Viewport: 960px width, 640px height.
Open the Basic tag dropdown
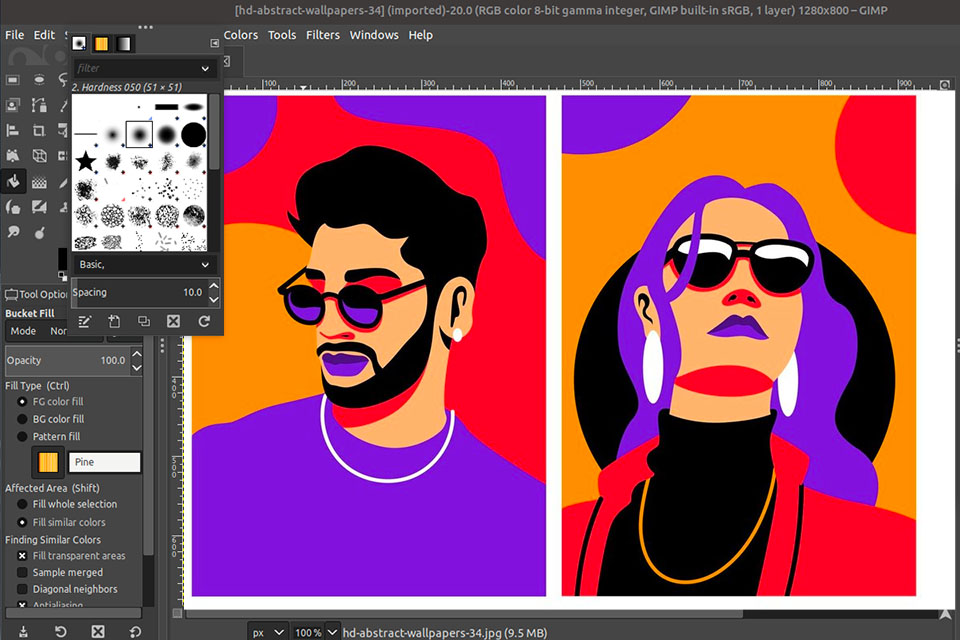pyautogui.click(x=205, y=265)
